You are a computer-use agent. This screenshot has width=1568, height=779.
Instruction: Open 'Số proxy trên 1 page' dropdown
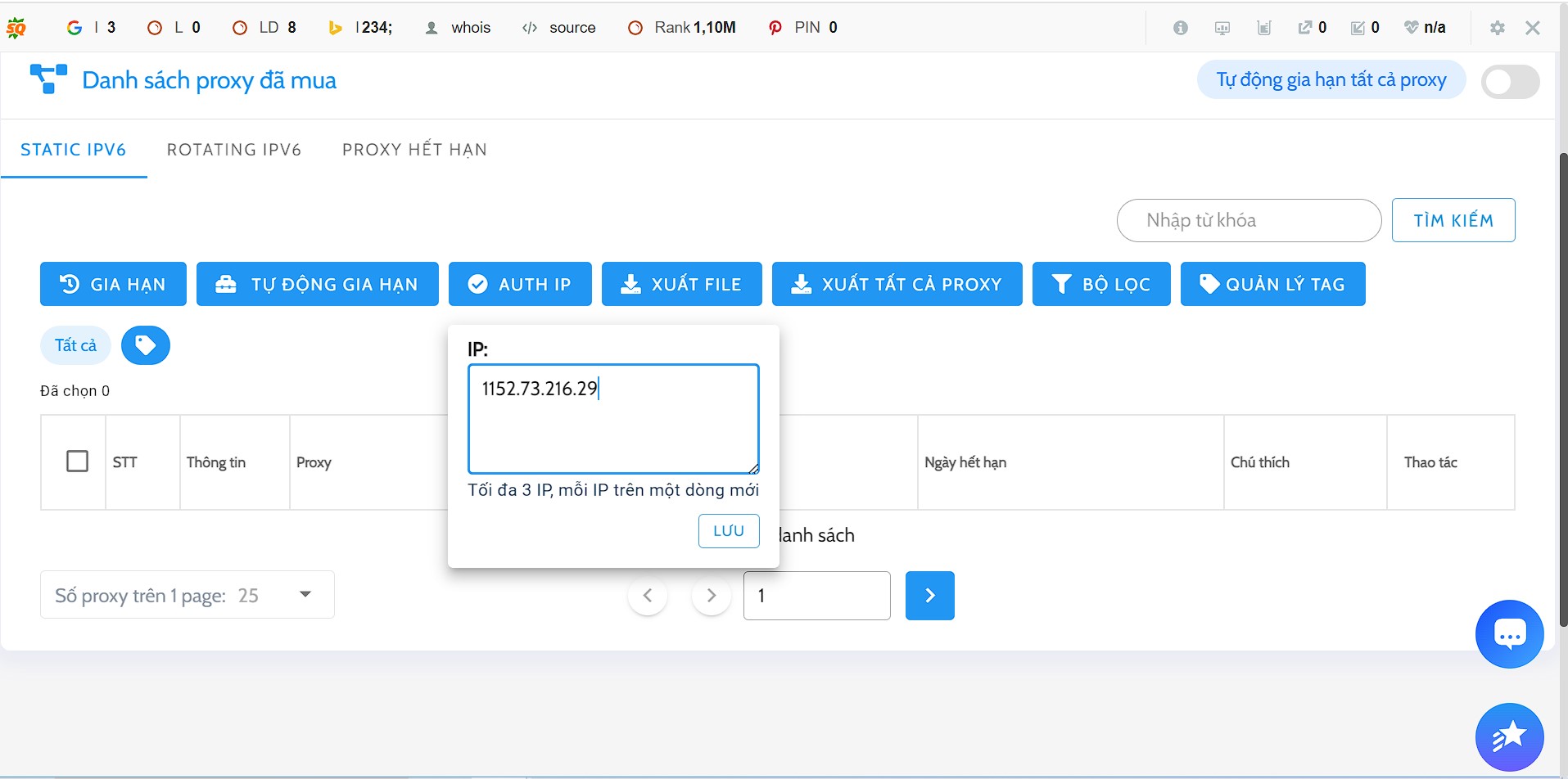(188, 595)
